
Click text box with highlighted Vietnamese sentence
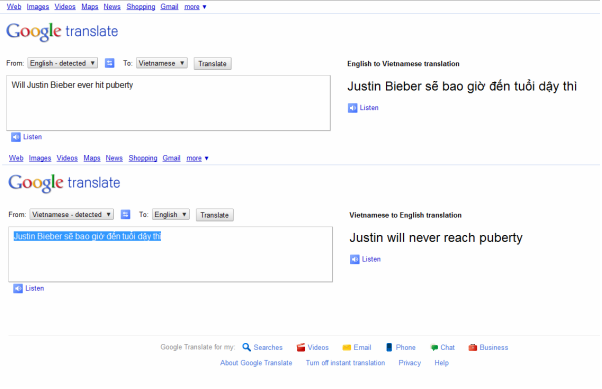170,254
